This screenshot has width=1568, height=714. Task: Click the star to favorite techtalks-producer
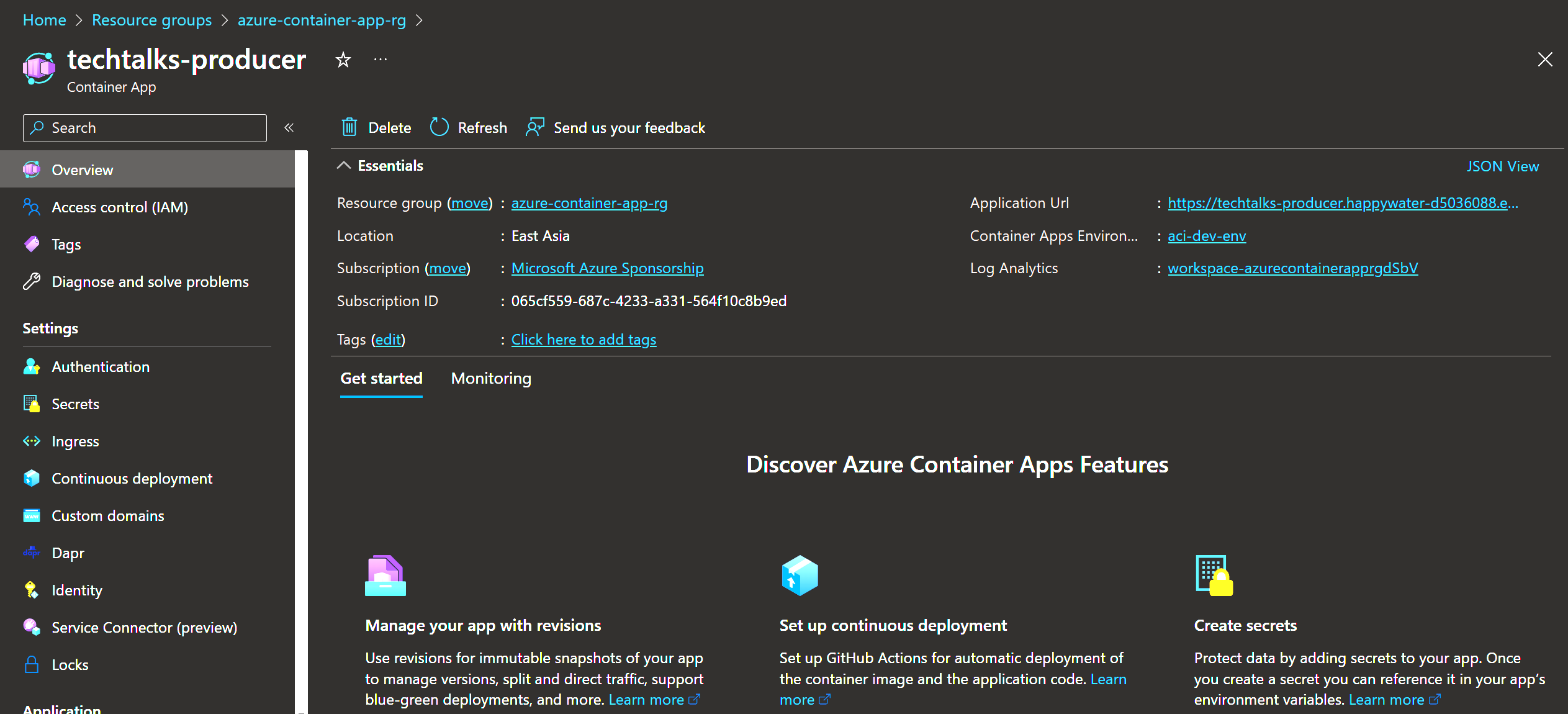pos(343,60)
